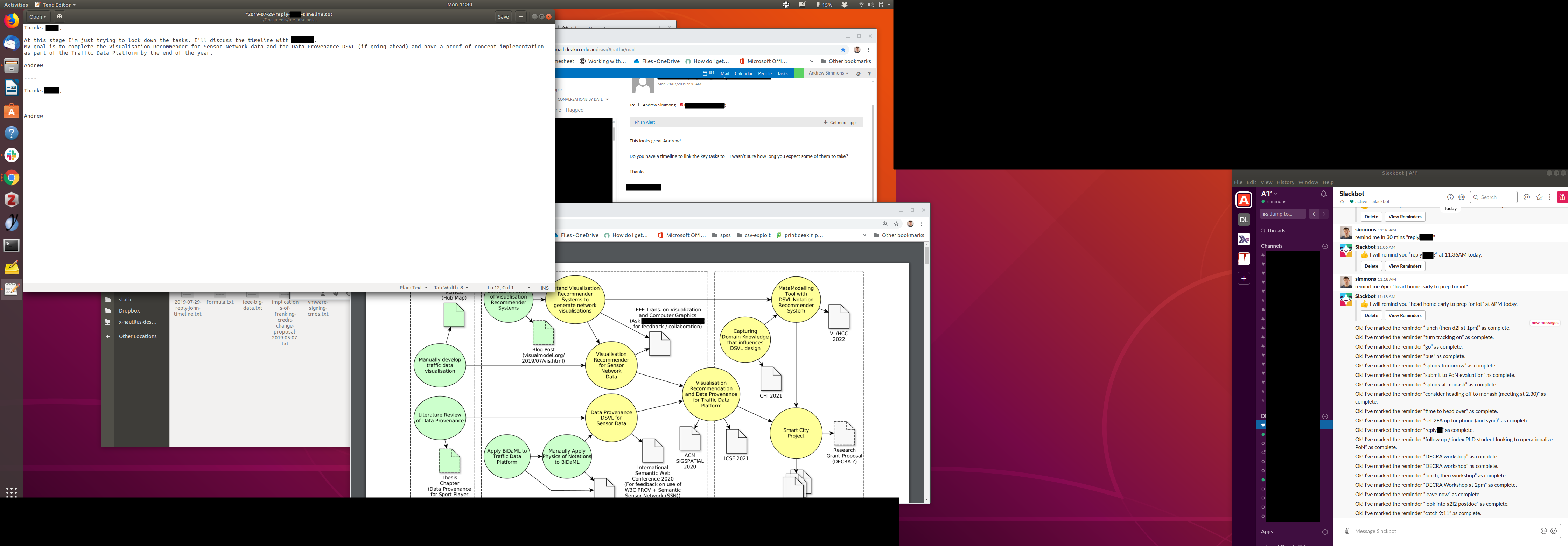This screenshot has height=546, width=1568.
Task: Open the Tab Width dropdown
Action: [x=451, y=288]
